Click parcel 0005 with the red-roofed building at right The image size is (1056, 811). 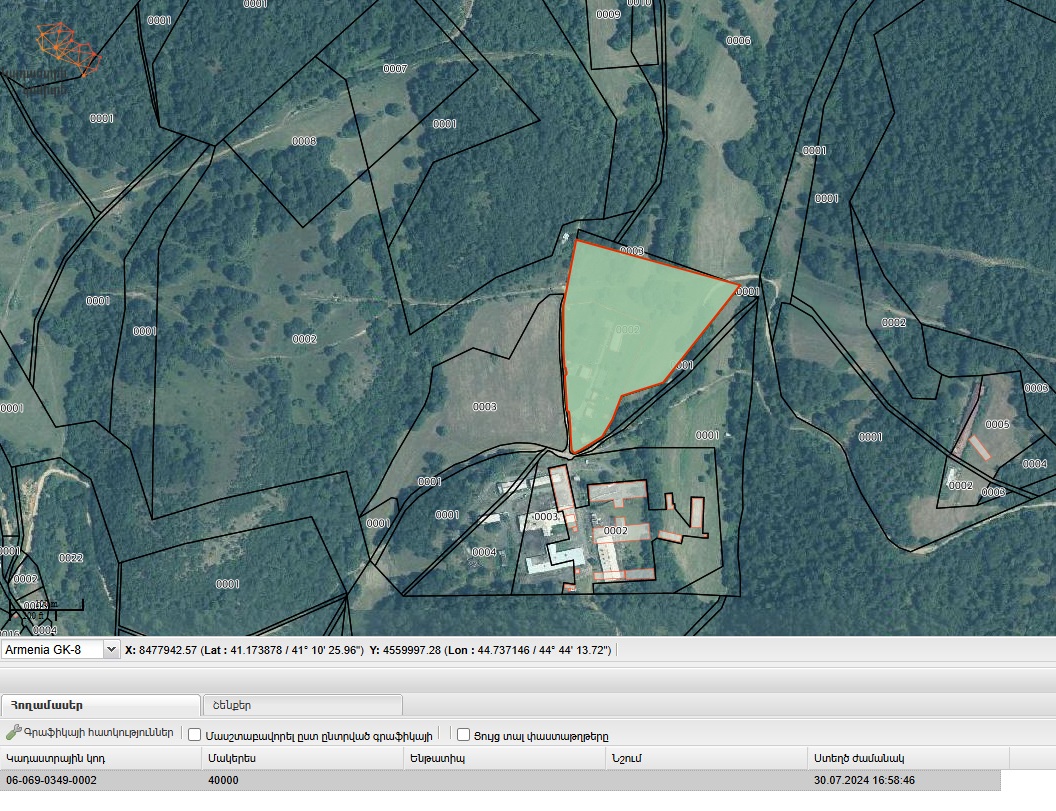click(997, 424)
